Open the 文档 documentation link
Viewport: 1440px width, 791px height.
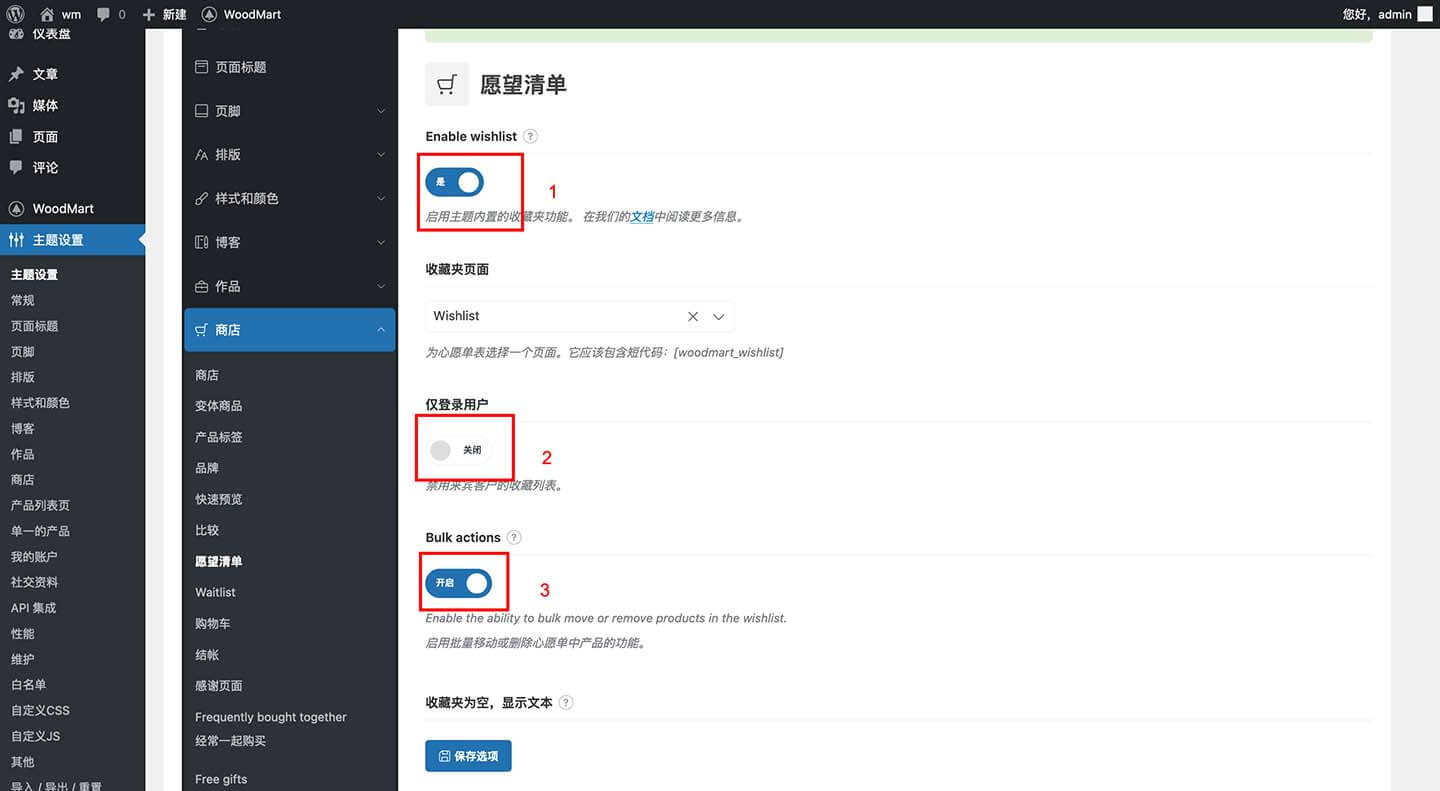(x=641, y=216)
